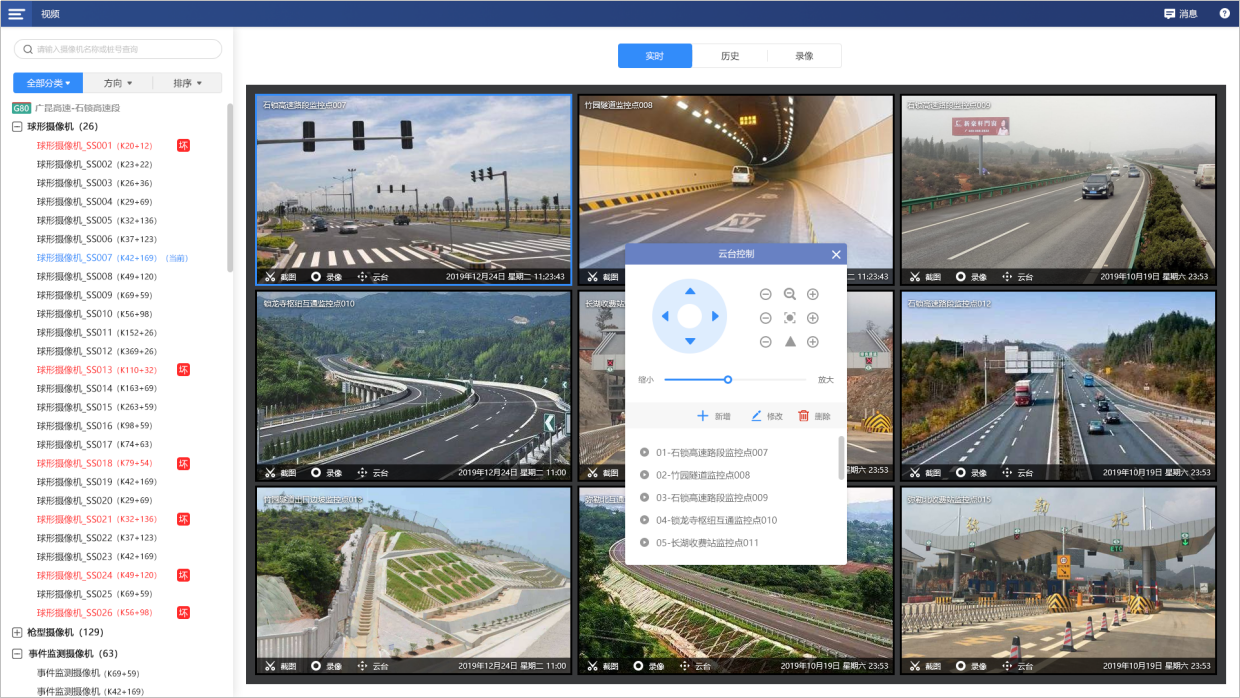Open 云台 control on 锁龙寺枢纽互通监控点010 tile
This screenshot has width=1240, height=698.
point(373,472)
